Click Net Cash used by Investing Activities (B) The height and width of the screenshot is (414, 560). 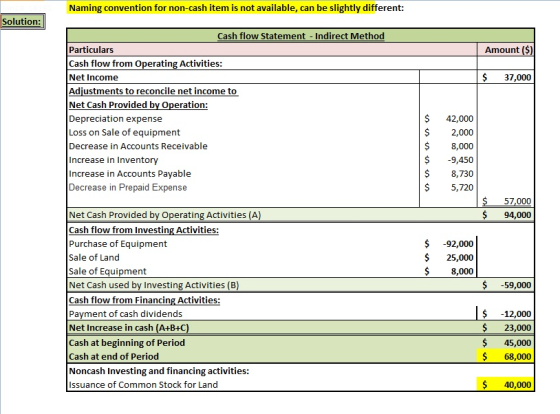tap(154, 285)
